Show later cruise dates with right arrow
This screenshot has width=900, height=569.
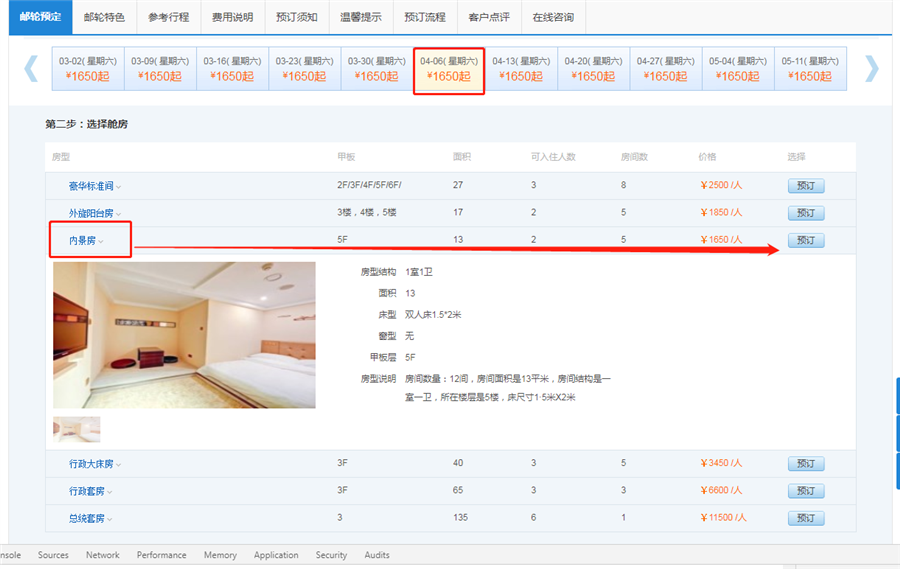(x=872, y=69)
